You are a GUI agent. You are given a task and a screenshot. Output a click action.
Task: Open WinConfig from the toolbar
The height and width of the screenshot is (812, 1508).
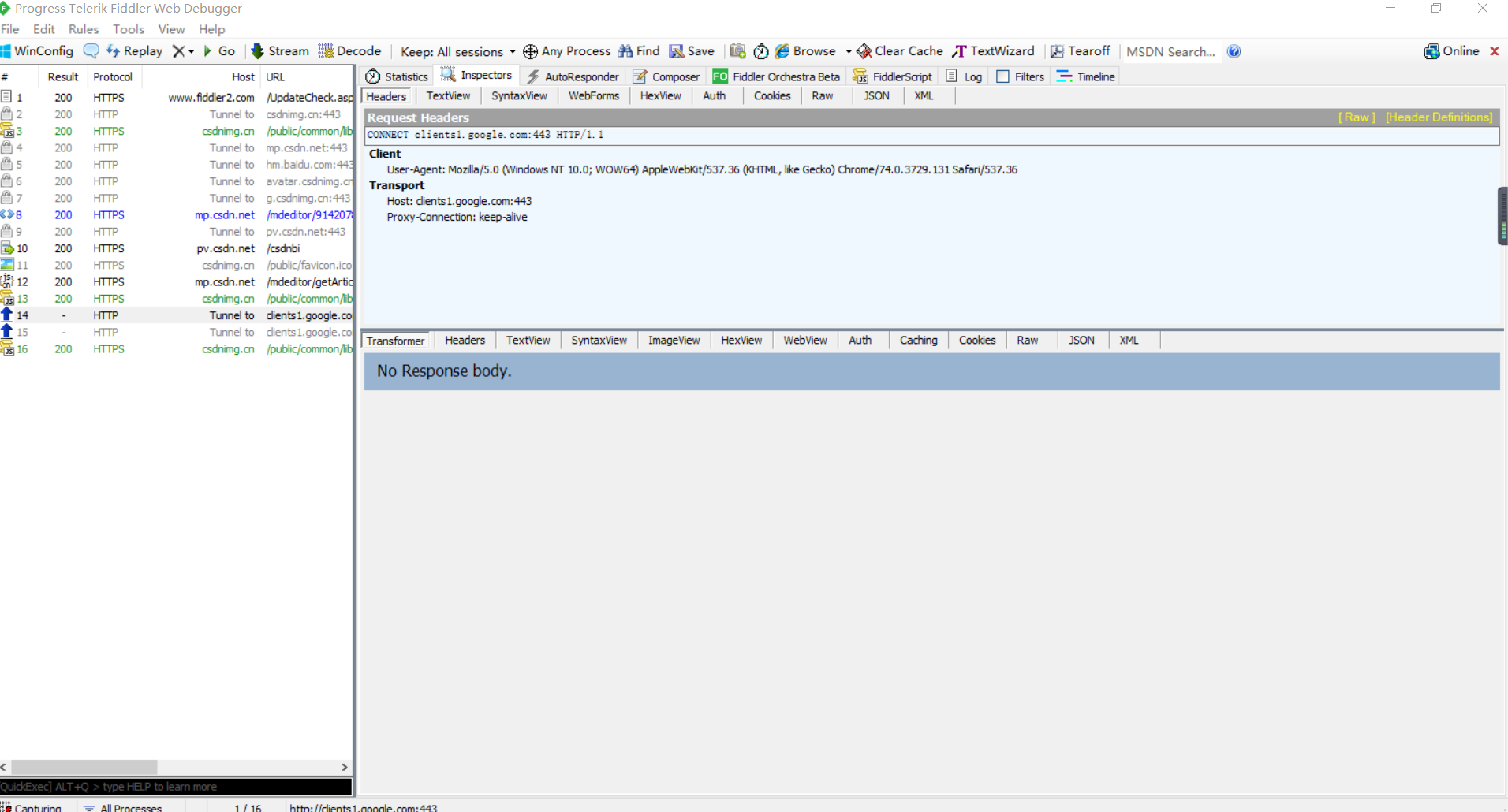pyautogui.click(x=37, y=51)
